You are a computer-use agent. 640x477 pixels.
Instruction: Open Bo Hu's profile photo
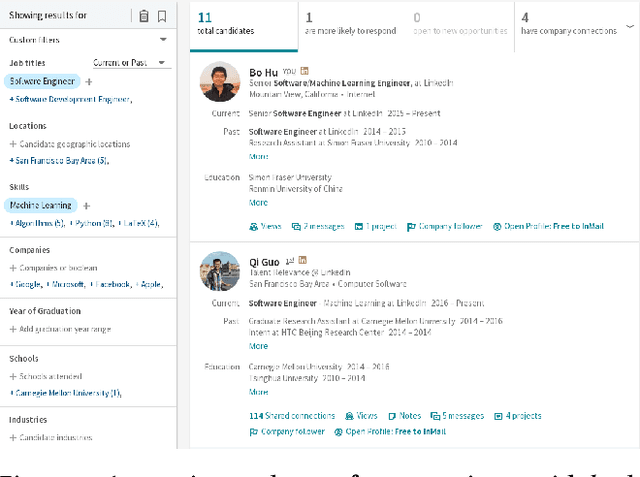(220, 83)
